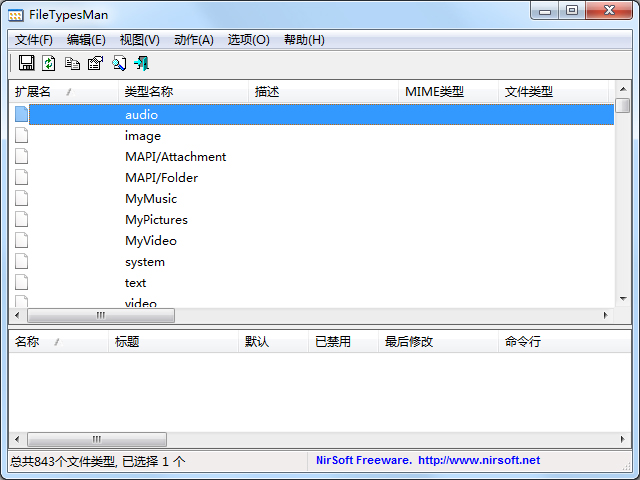Viewport: 640px width, 480px height.
Task: Click the Exit toolbar icon
Action: (x=142, y=63)
